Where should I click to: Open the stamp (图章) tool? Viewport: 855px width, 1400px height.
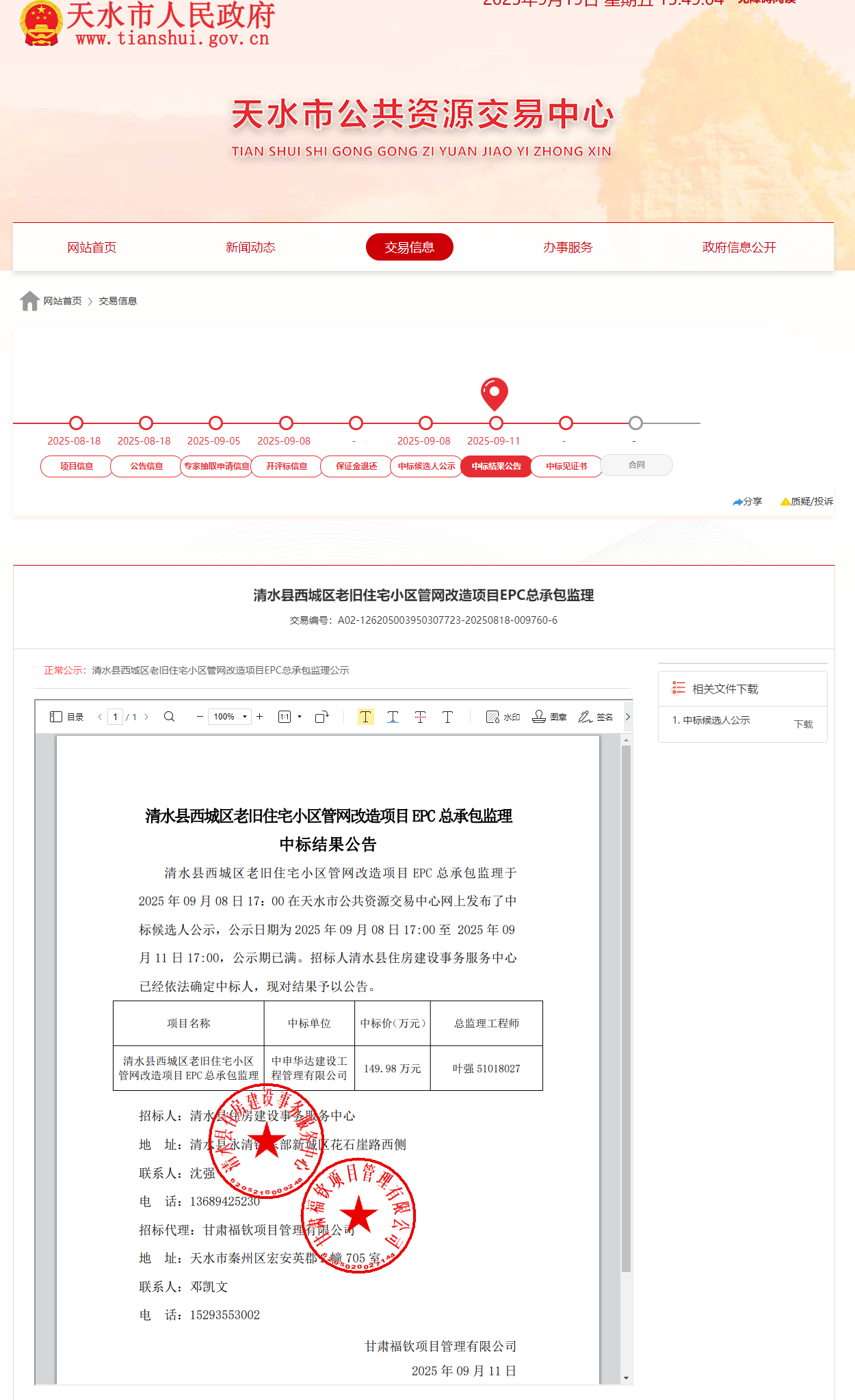(x=549, y=717)
